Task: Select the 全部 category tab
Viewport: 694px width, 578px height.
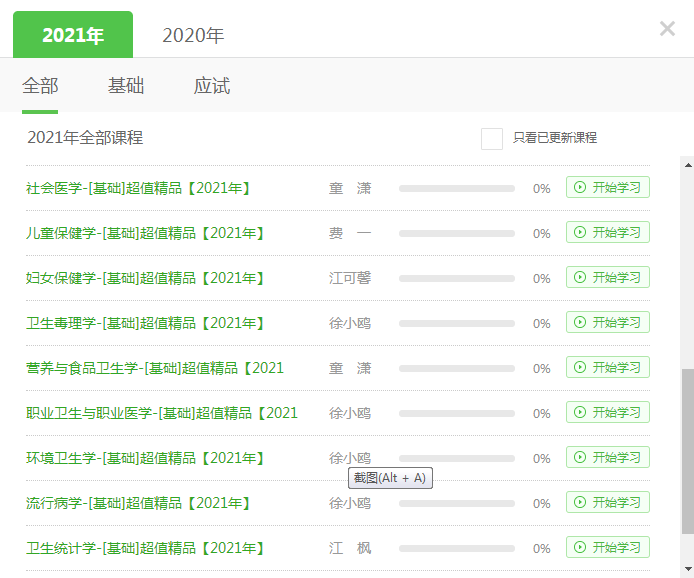Action: click(x=40, y=86)
